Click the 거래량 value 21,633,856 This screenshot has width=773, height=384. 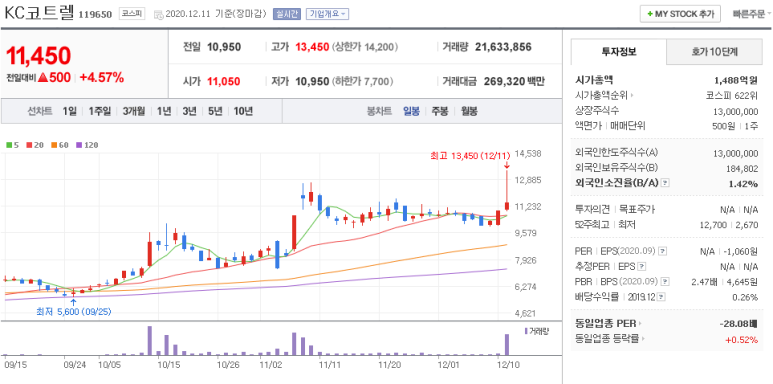pyautogui.click(x=503, y=47)
